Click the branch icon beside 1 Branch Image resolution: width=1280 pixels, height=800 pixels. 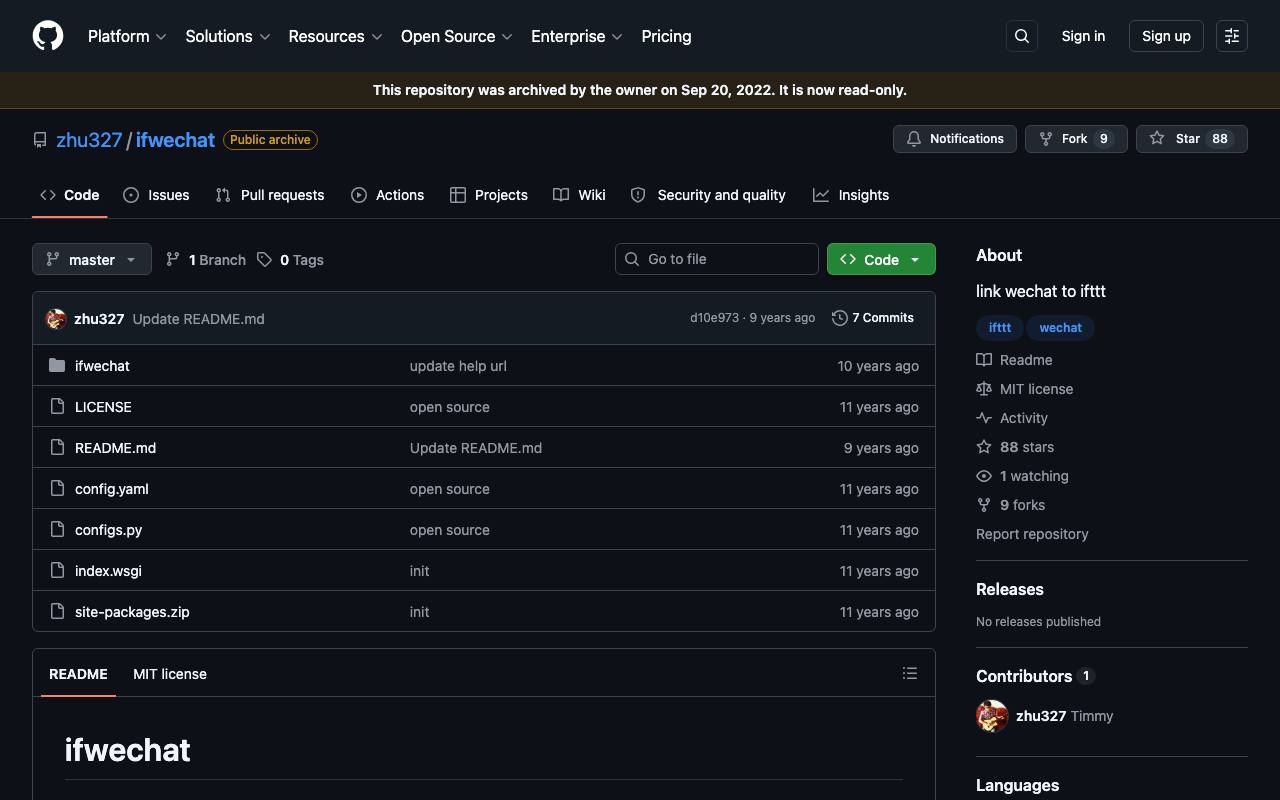173,260
